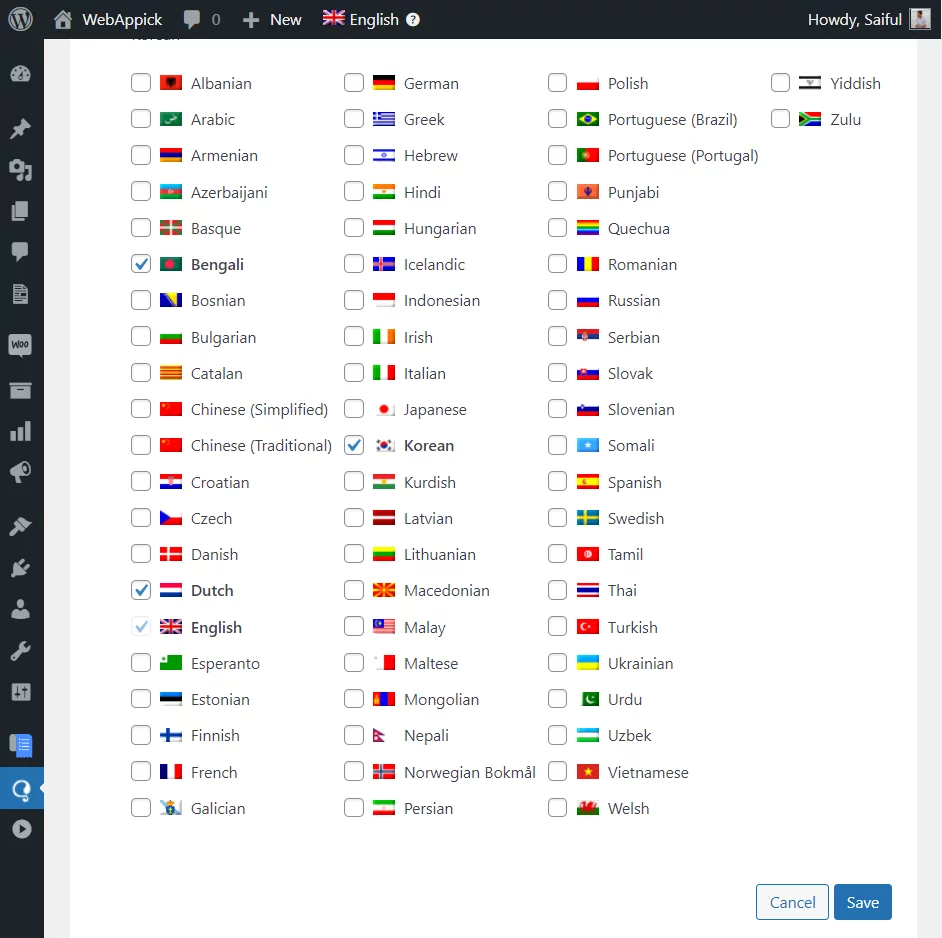Image resolution: width=942 pixels, height=938 pixels.
Task: Enable the Persian language checkbox
Action: (354, 808)
